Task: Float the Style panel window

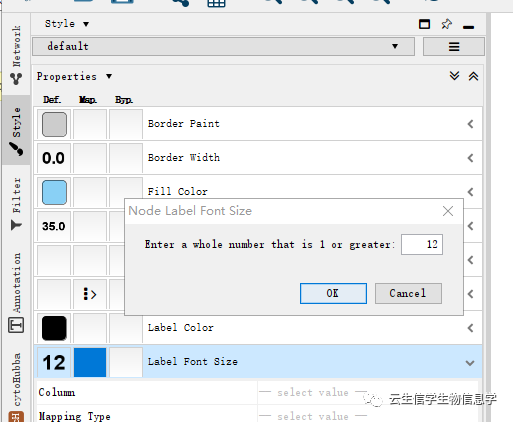Action: click(424, 24)
